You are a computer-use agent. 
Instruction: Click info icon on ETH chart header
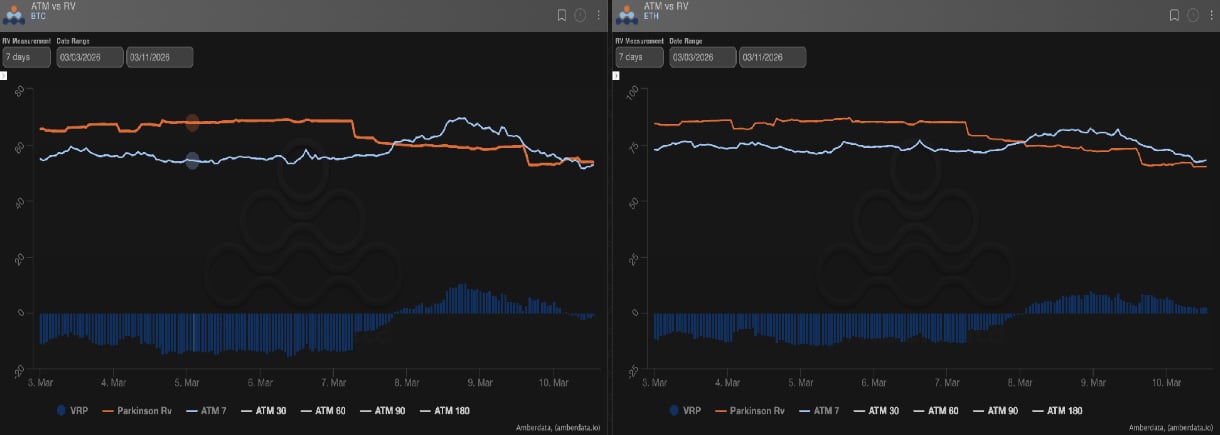tap(1191, 15)
